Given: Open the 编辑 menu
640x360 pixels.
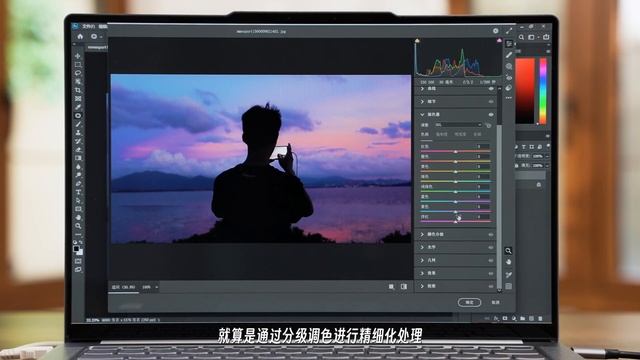Looking at the screenshot, I should (103, 27).
